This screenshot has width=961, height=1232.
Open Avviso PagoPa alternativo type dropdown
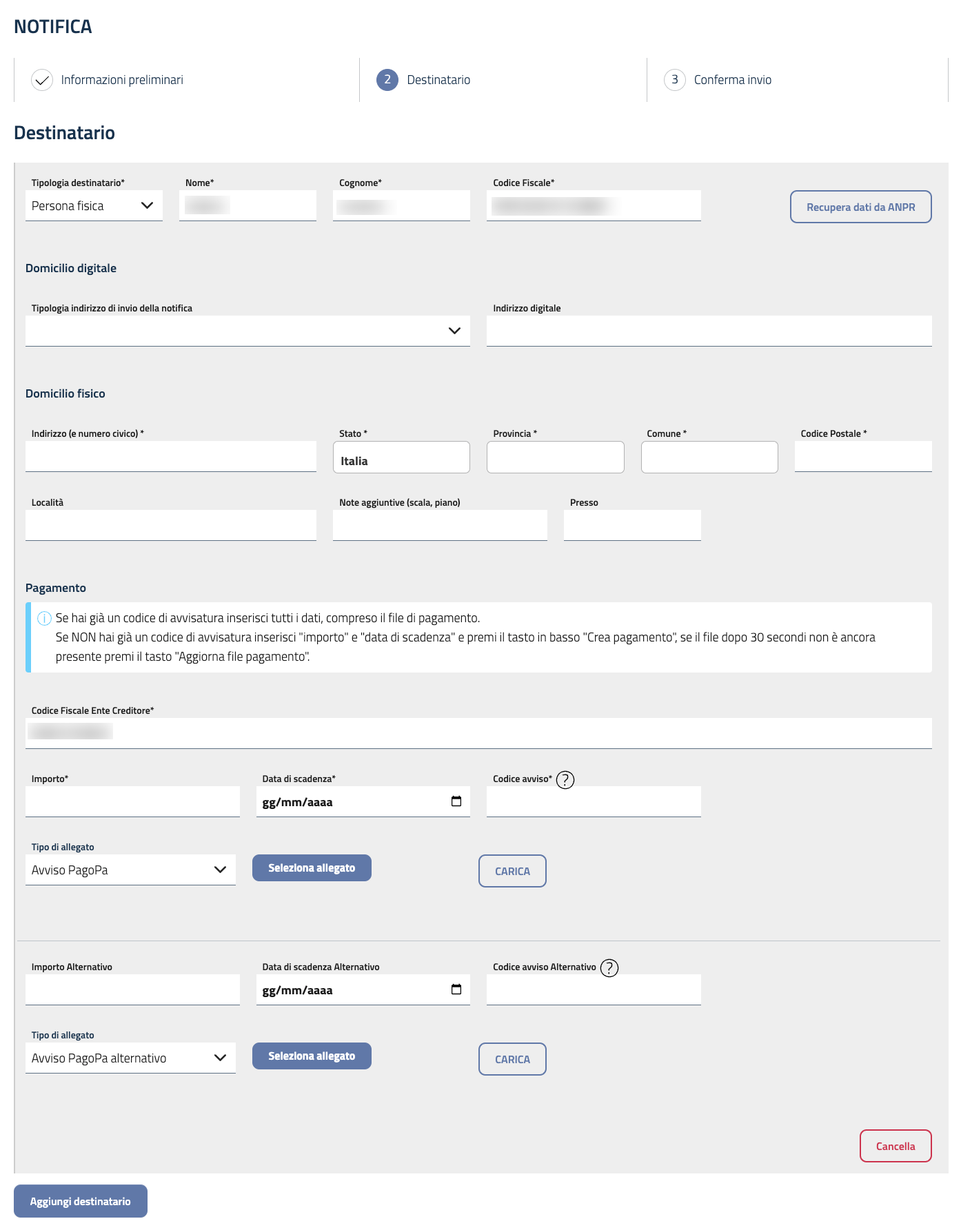point(130,1058)
